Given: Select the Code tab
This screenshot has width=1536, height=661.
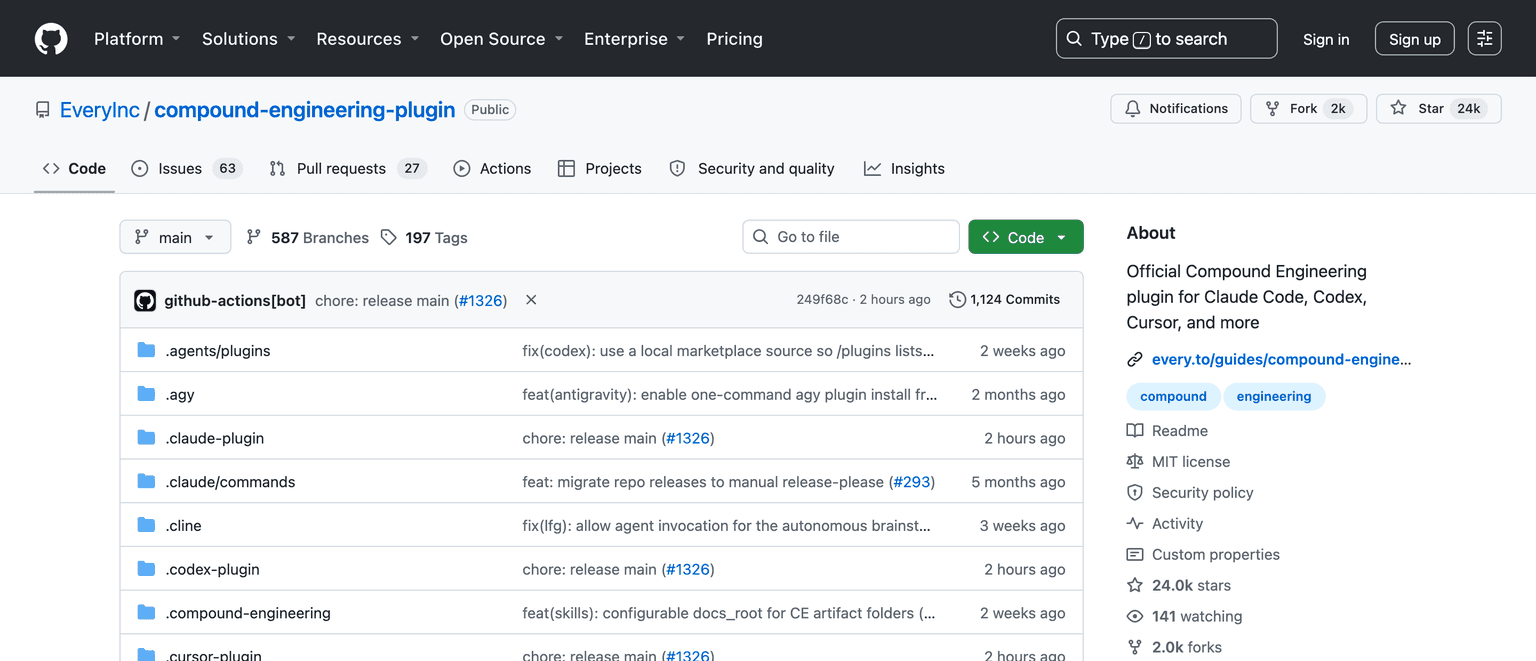Looking at the screenshot, I should [74, 169].
